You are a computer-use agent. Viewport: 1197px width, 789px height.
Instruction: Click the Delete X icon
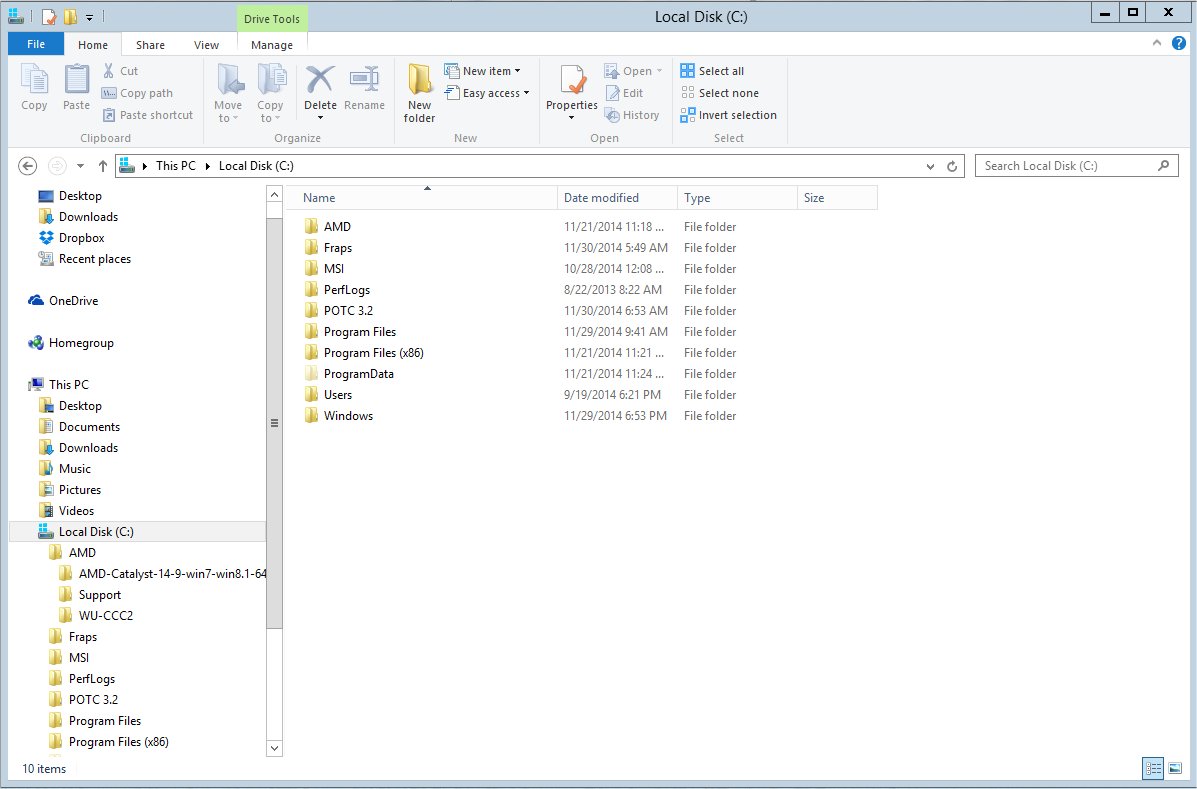(x=320, y=79)
